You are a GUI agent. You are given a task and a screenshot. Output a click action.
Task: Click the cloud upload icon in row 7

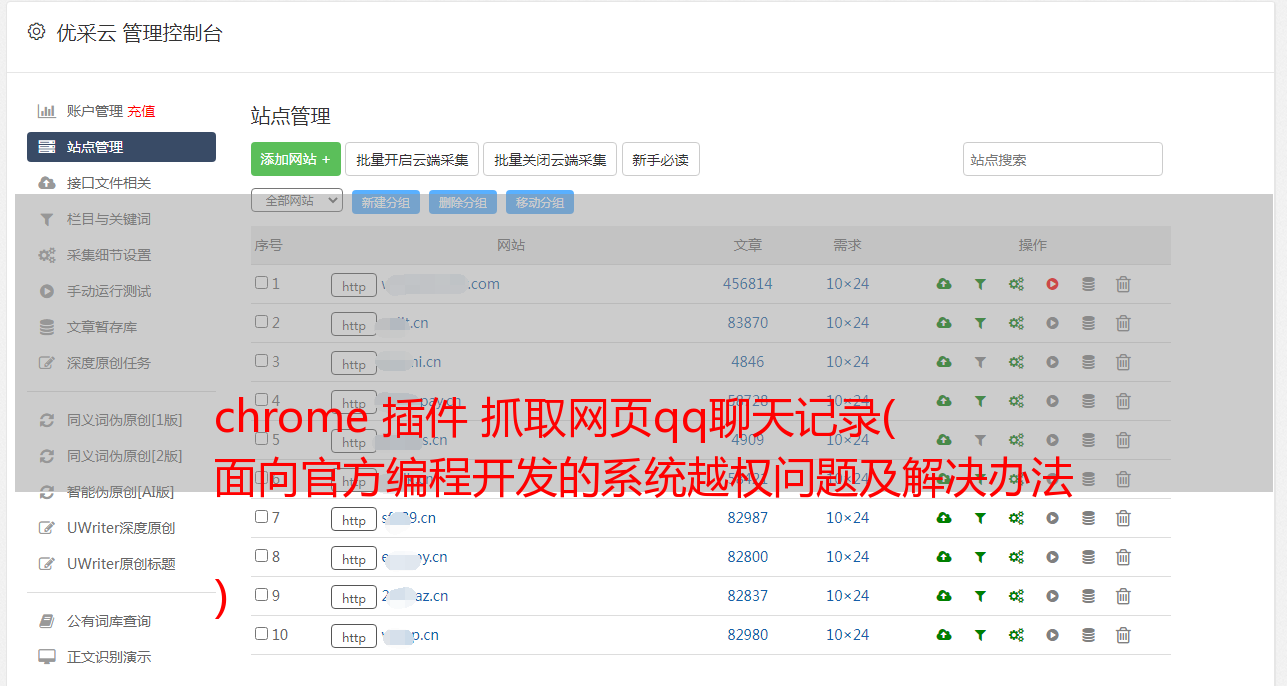pyautogui.click(x=944, y=518)
